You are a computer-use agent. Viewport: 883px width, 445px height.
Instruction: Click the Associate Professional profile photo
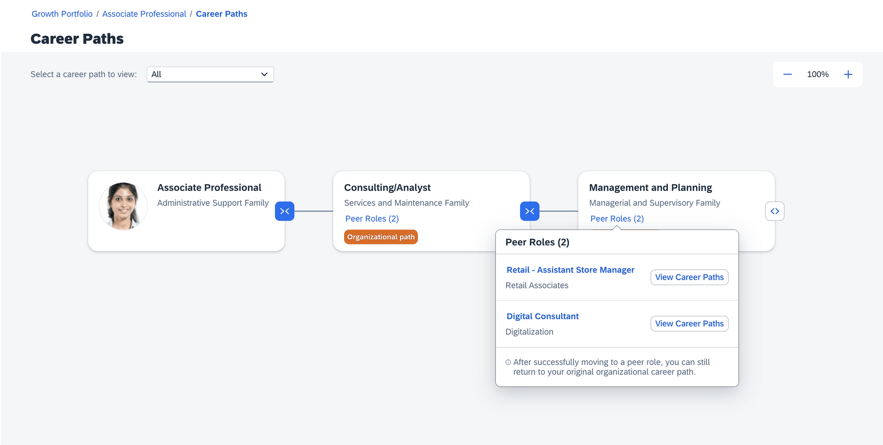123,206
